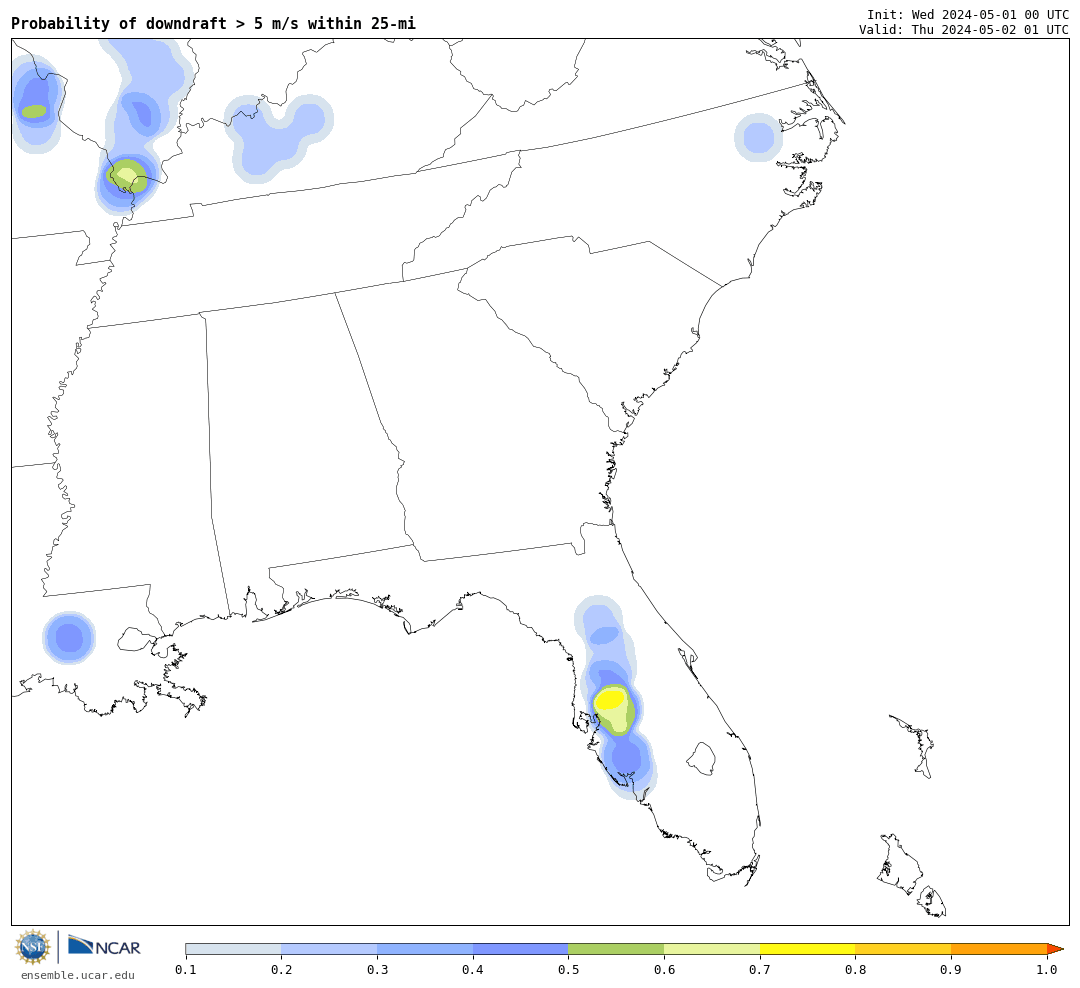Click the NSF logo icon

click(x=32, y=947)
